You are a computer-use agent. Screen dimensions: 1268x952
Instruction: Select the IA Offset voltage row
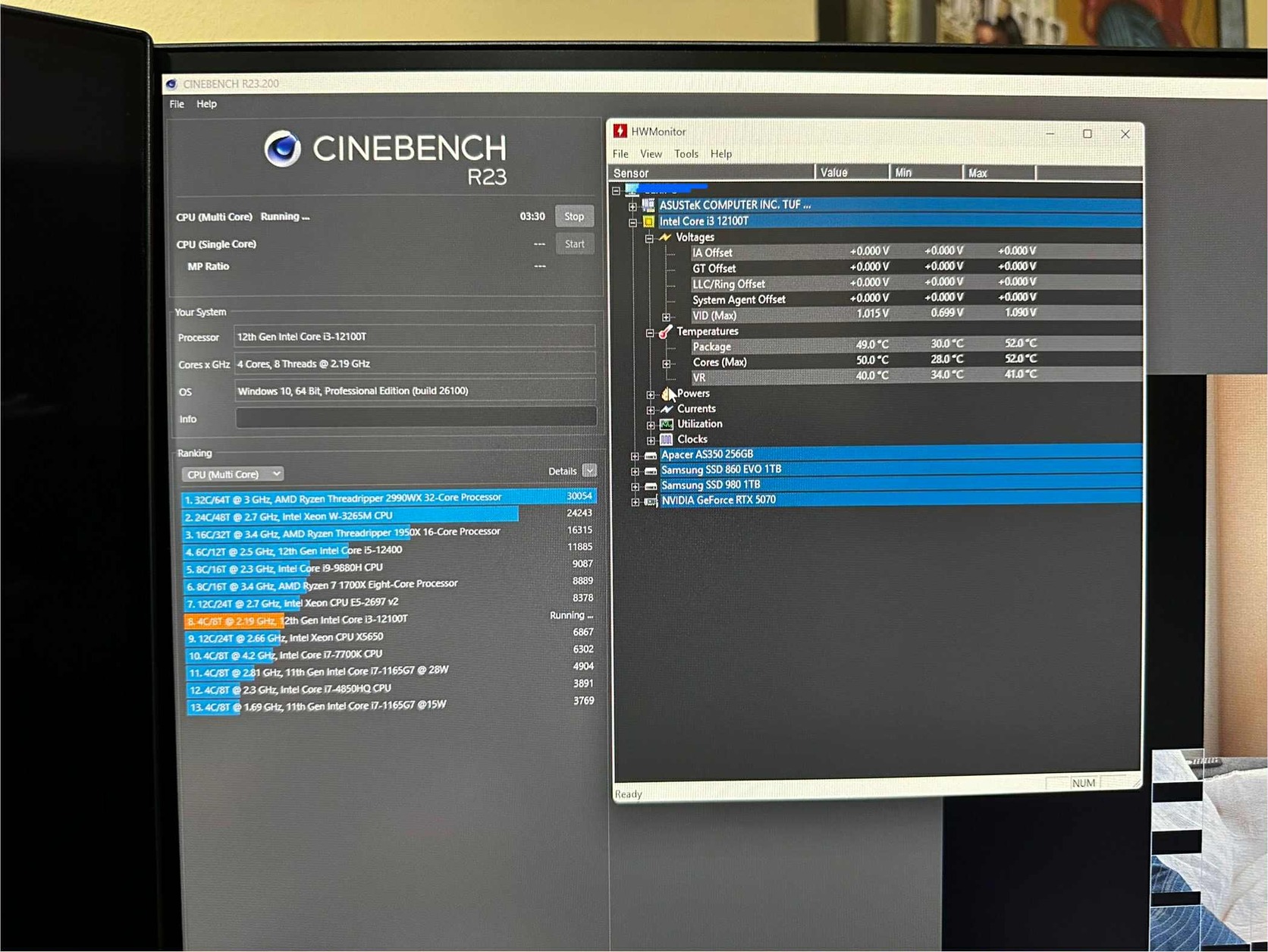click(x=916, y=252)
